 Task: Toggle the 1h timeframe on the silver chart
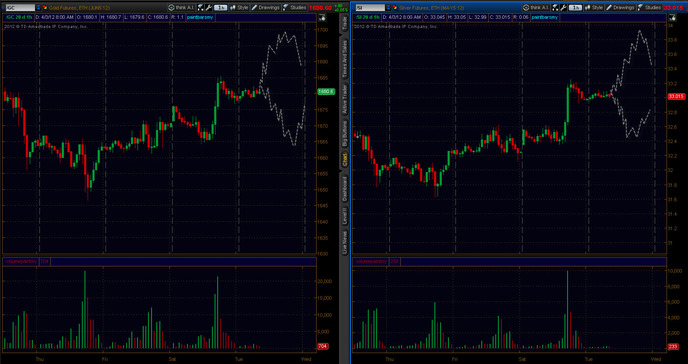point(575,7)
